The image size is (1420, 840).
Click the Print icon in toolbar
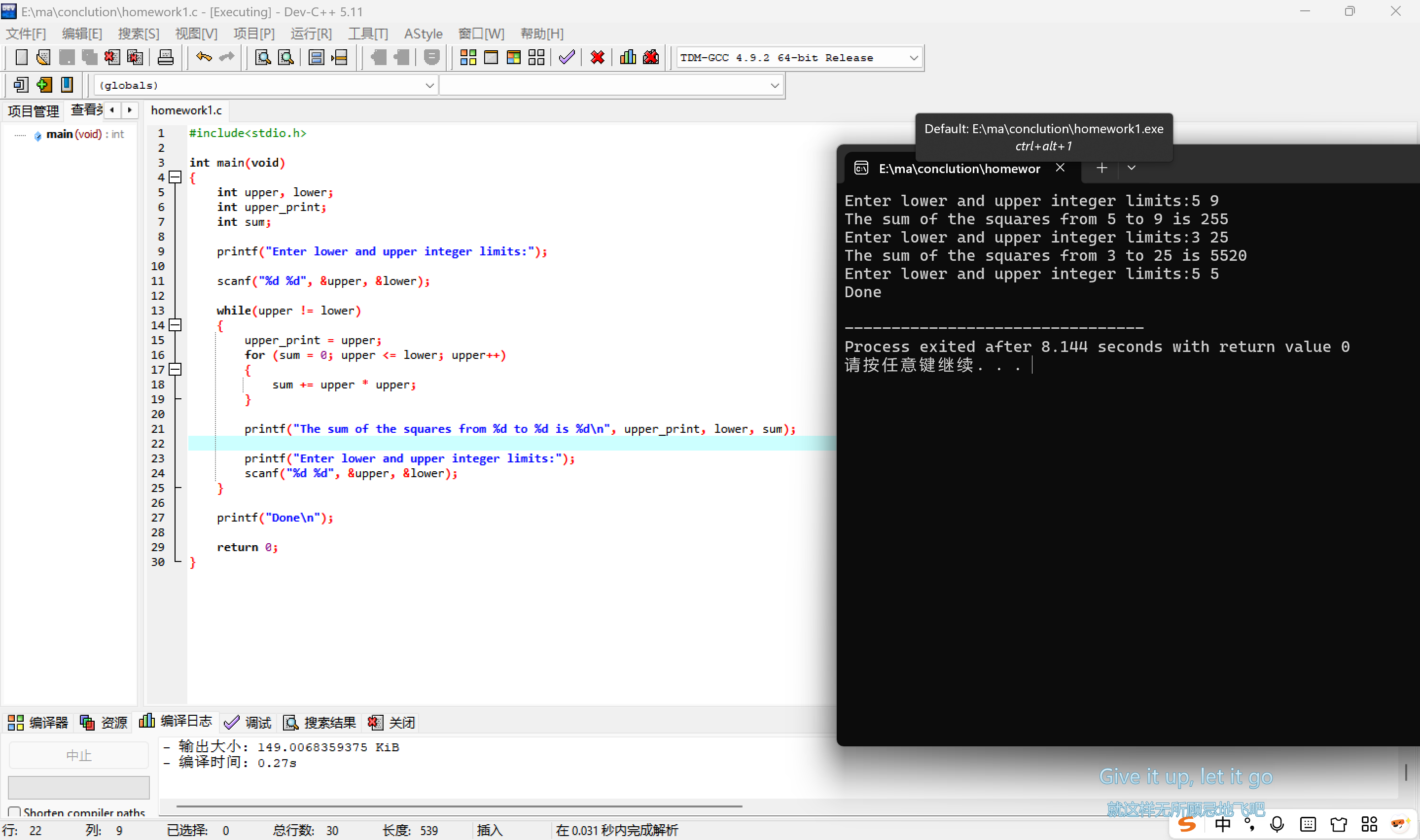(x=165, y=57)
